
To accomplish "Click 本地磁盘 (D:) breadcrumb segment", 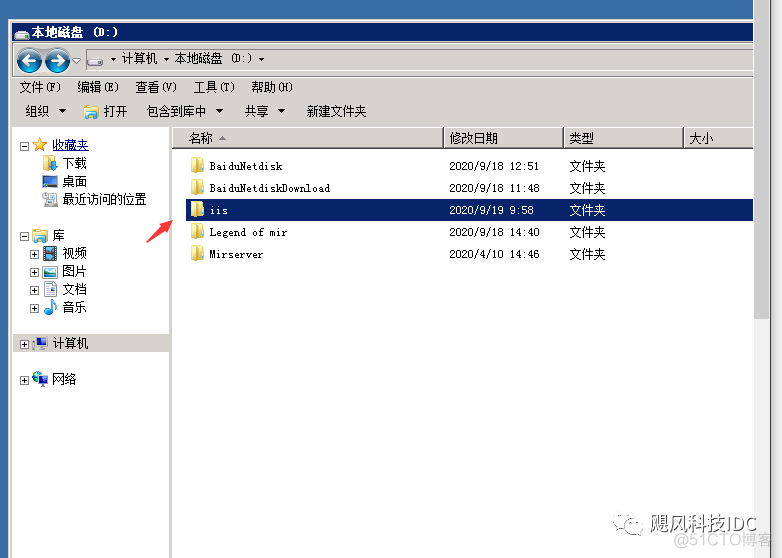I will pyautogui.click(x=213, y=59).
